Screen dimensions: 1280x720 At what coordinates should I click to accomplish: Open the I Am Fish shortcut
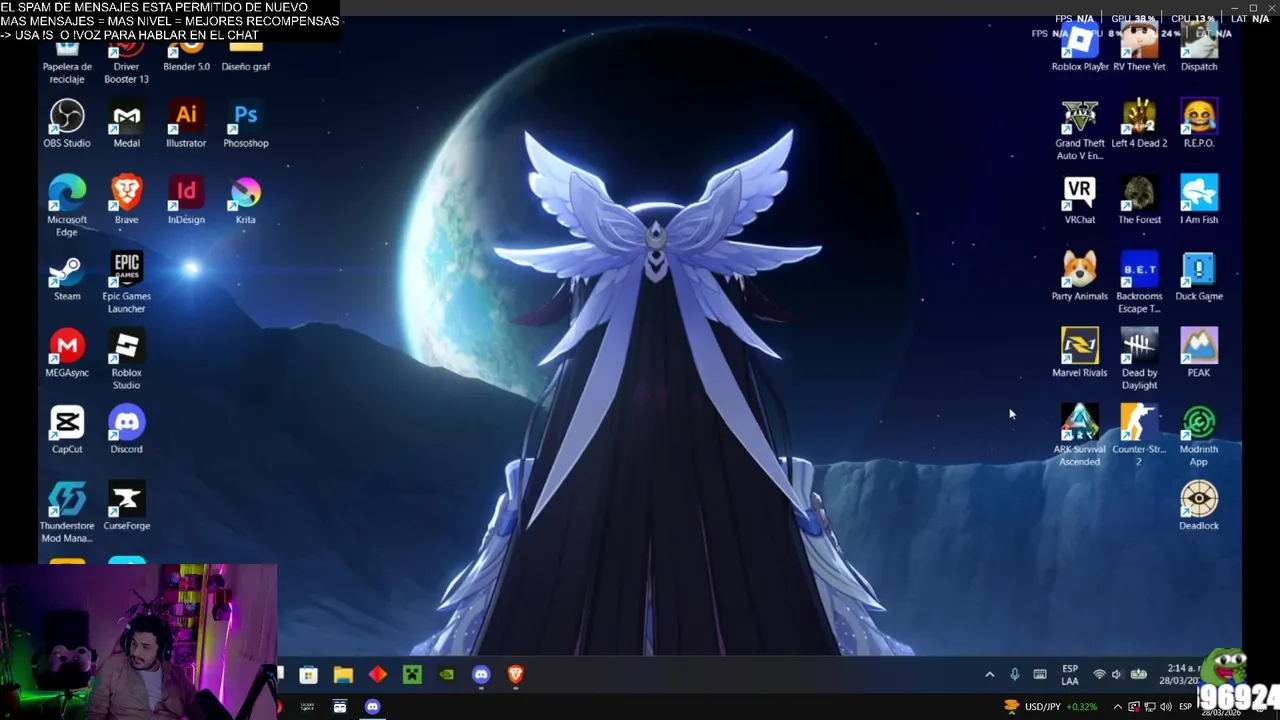click(x=1199, y=200)
